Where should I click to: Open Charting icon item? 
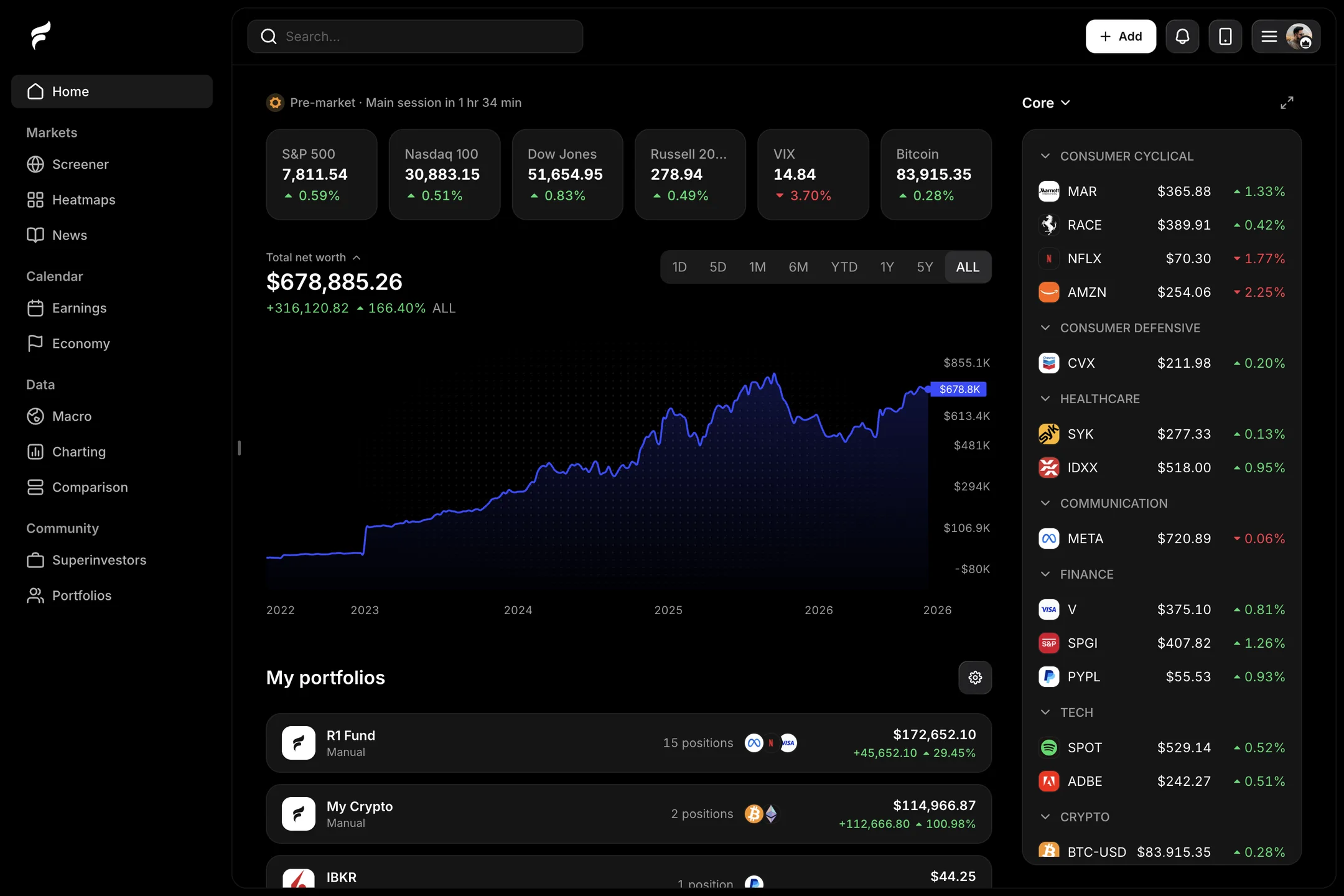(35, 452)
